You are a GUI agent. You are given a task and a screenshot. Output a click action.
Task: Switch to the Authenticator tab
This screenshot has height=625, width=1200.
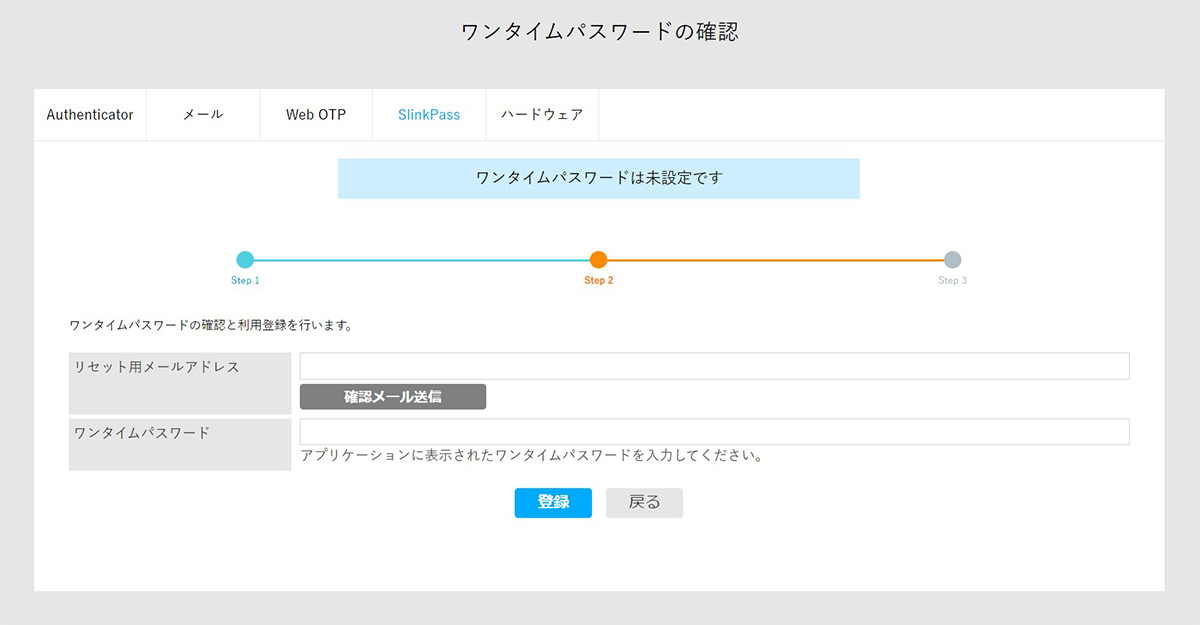(90, 115)
